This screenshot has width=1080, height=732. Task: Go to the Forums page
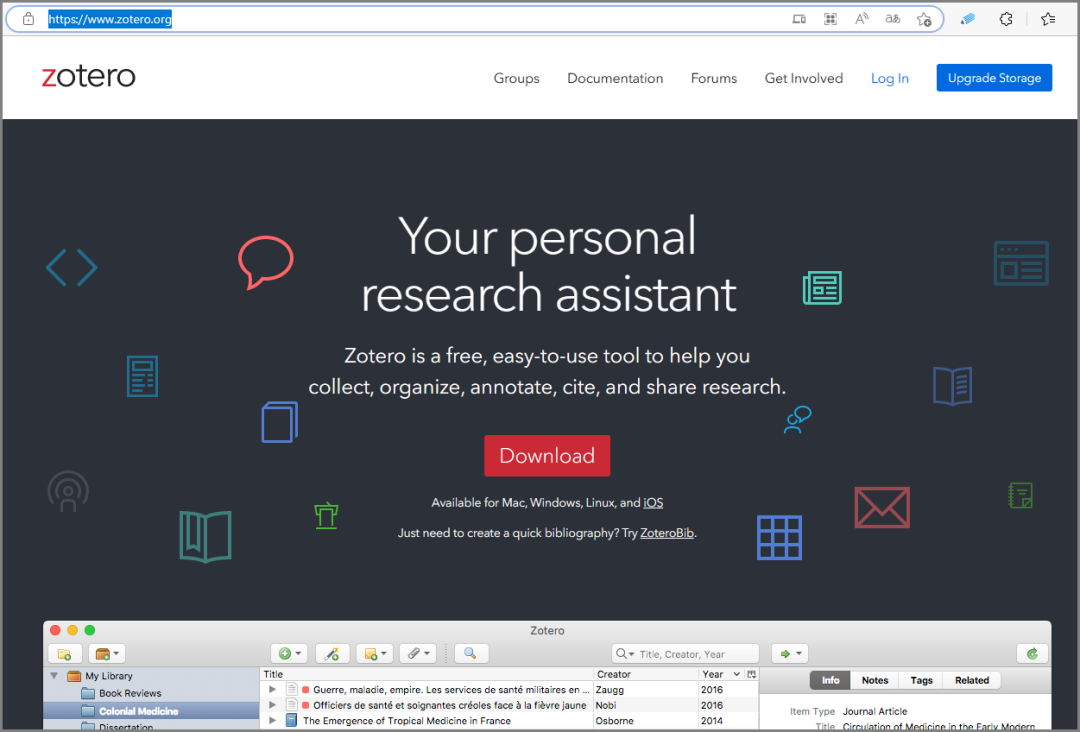pos(714,79)
